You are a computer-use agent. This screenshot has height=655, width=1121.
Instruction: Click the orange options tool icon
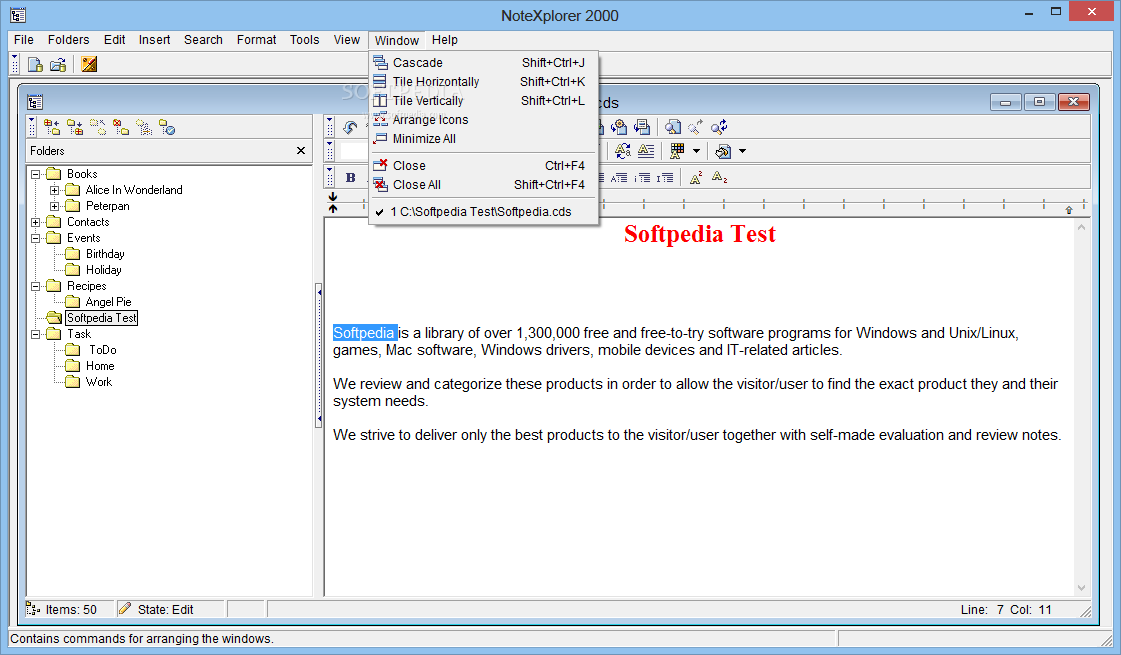click(89, 64)
